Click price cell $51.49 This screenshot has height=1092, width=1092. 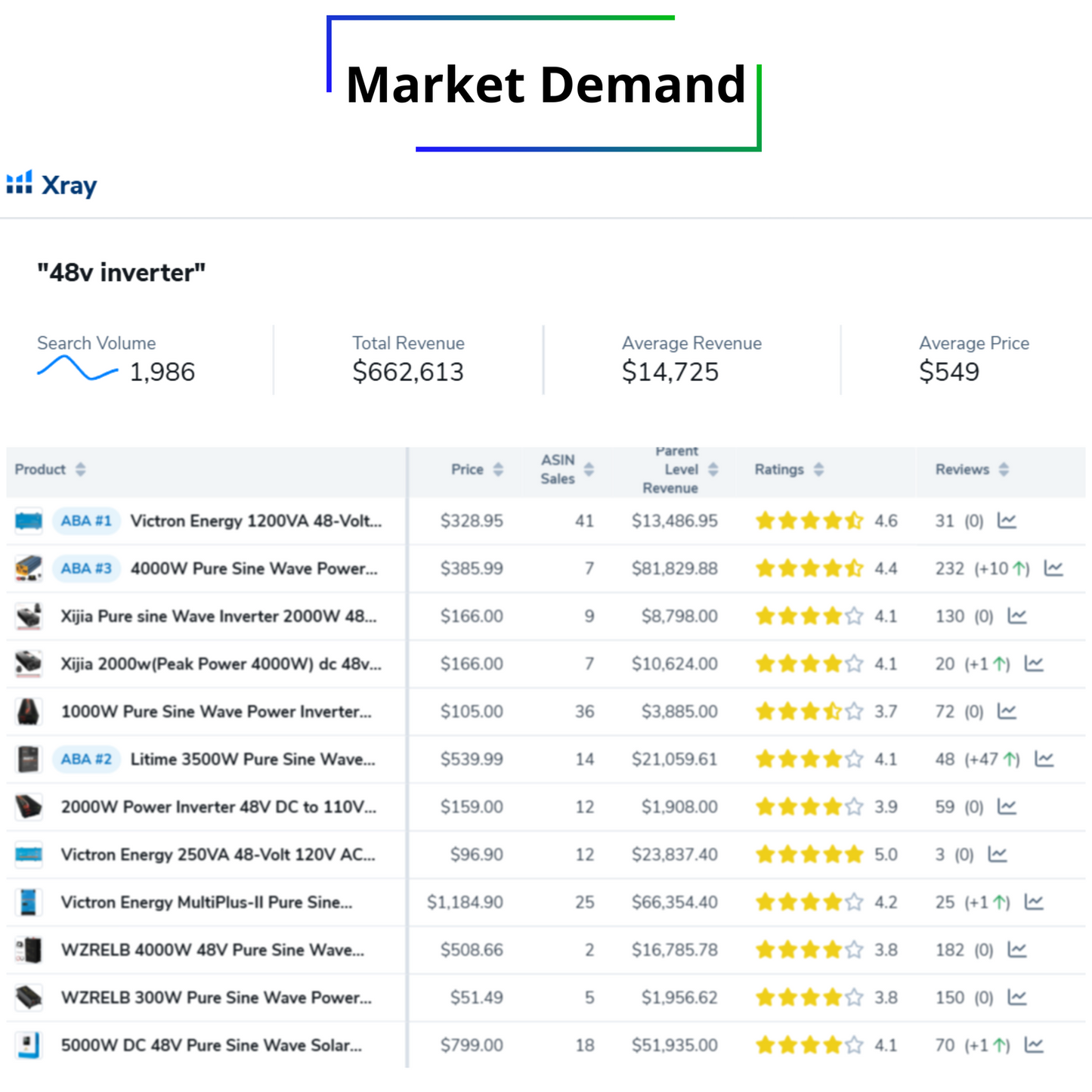tap(476, 997)
